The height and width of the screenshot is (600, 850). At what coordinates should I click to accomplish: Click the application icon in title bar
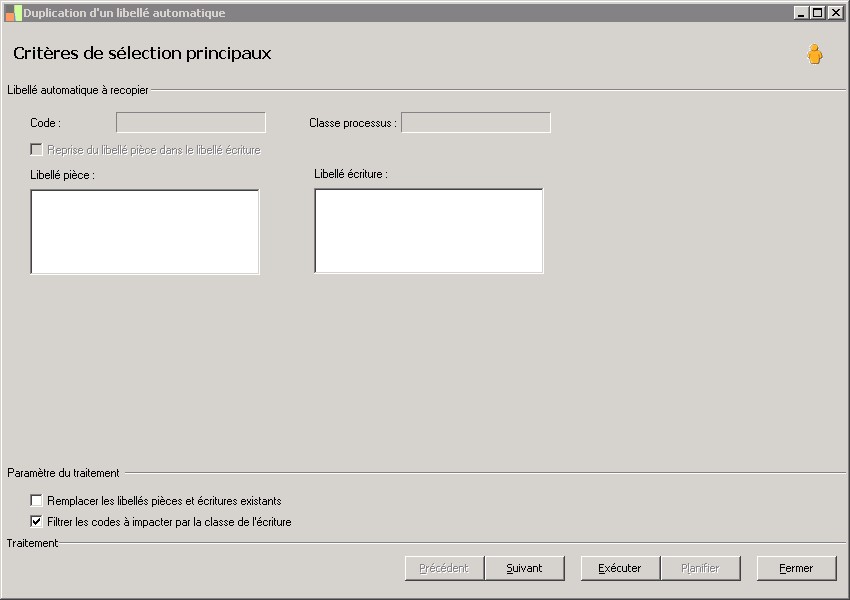click(13, 13)
